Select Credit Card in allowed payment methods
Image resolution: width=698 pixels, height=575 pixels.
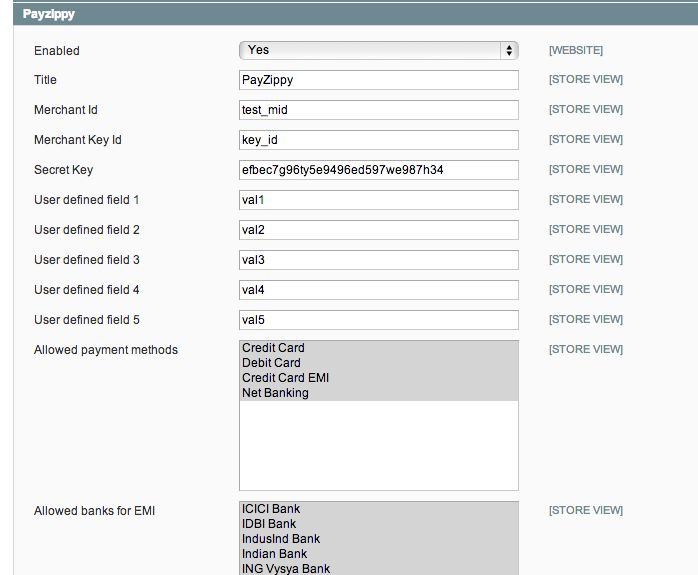click(273, 348)
